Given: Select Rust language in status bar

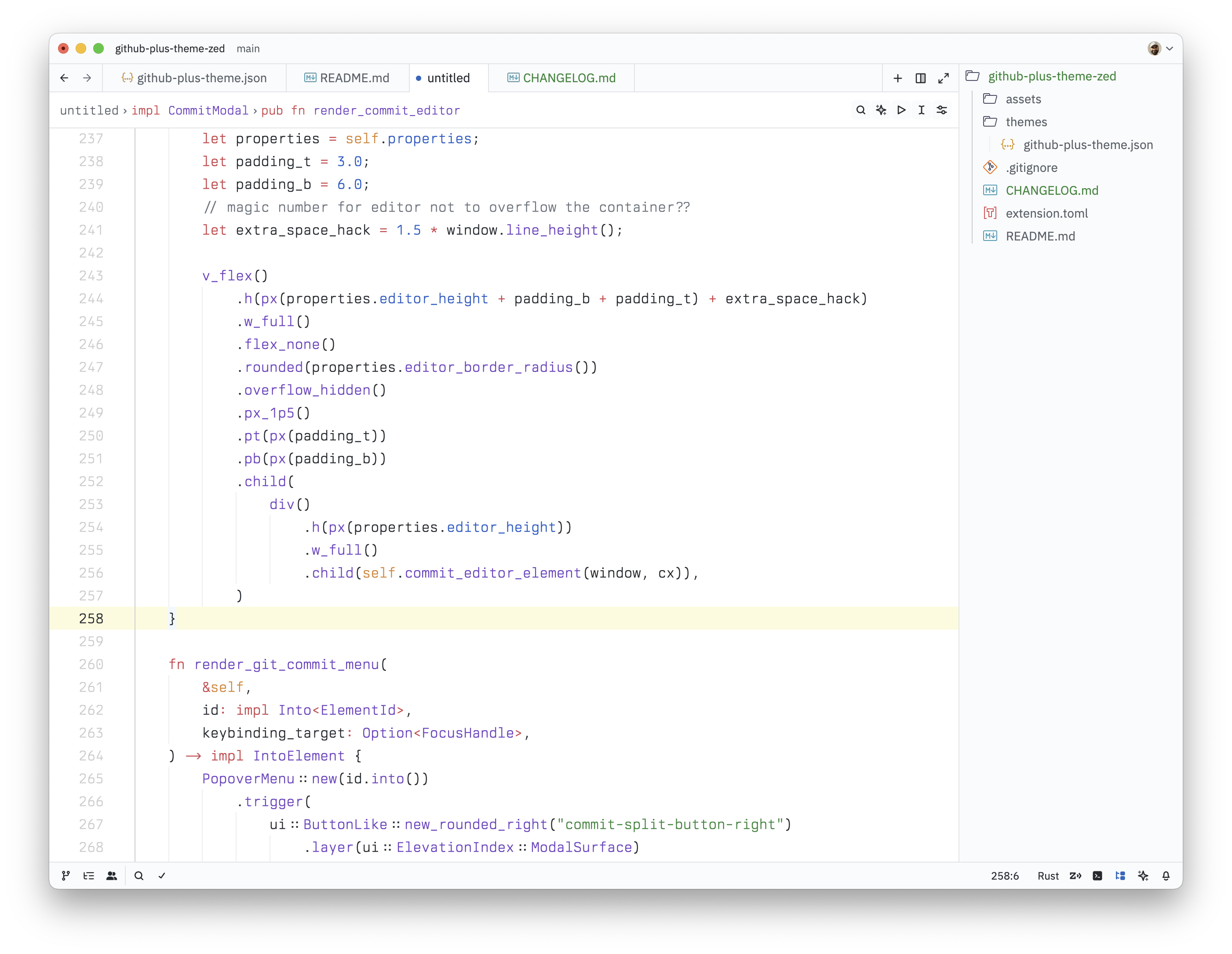Looking at the screenshot, I should pos(1048,876).
